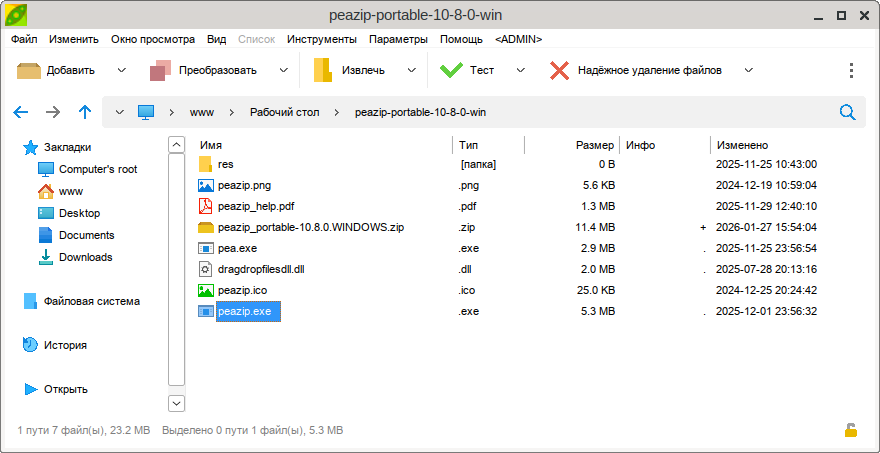Click the green Тест checkmark icon
880x453 pixels.
click(451, 70)
